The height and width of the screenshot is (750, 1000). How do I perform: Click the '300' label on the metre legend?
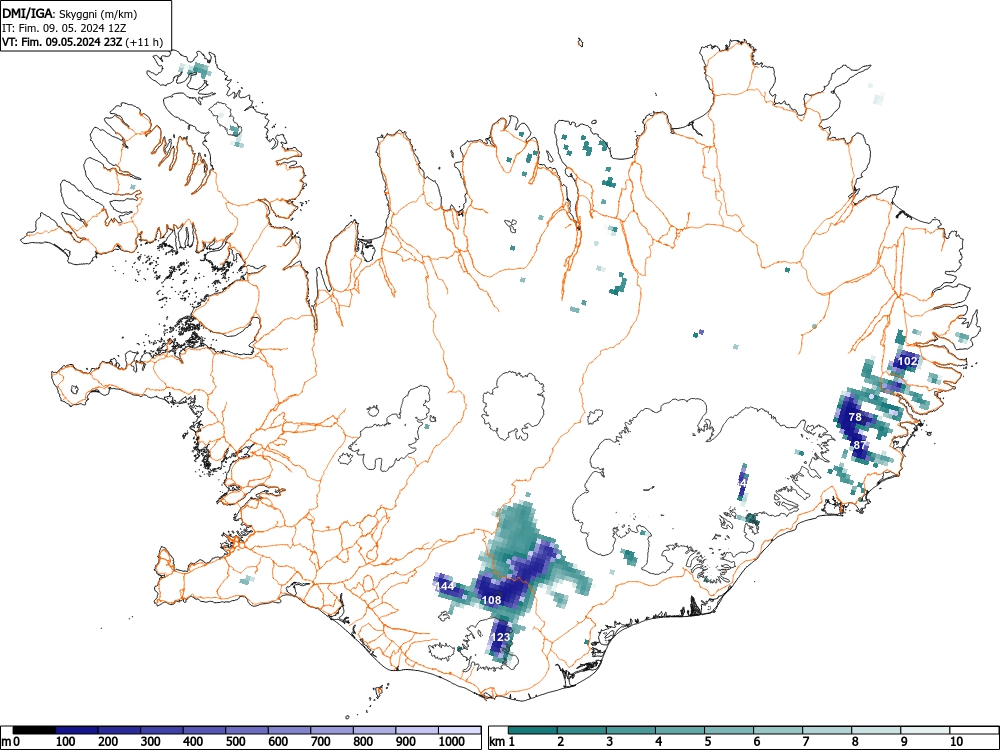pos(151,742)
